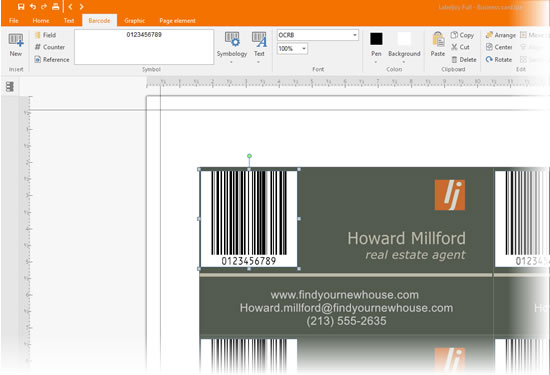This screenshot has width=550, height=375.
Task: Select the real estate agent text
Action: pos(415,255)
